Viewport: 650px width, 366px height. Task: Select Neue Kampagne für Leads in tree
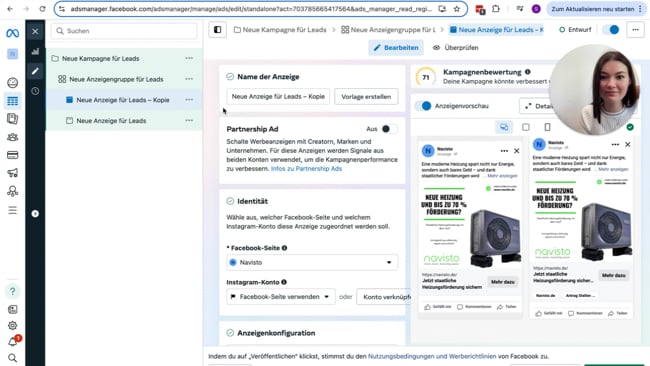pos(100,58)
